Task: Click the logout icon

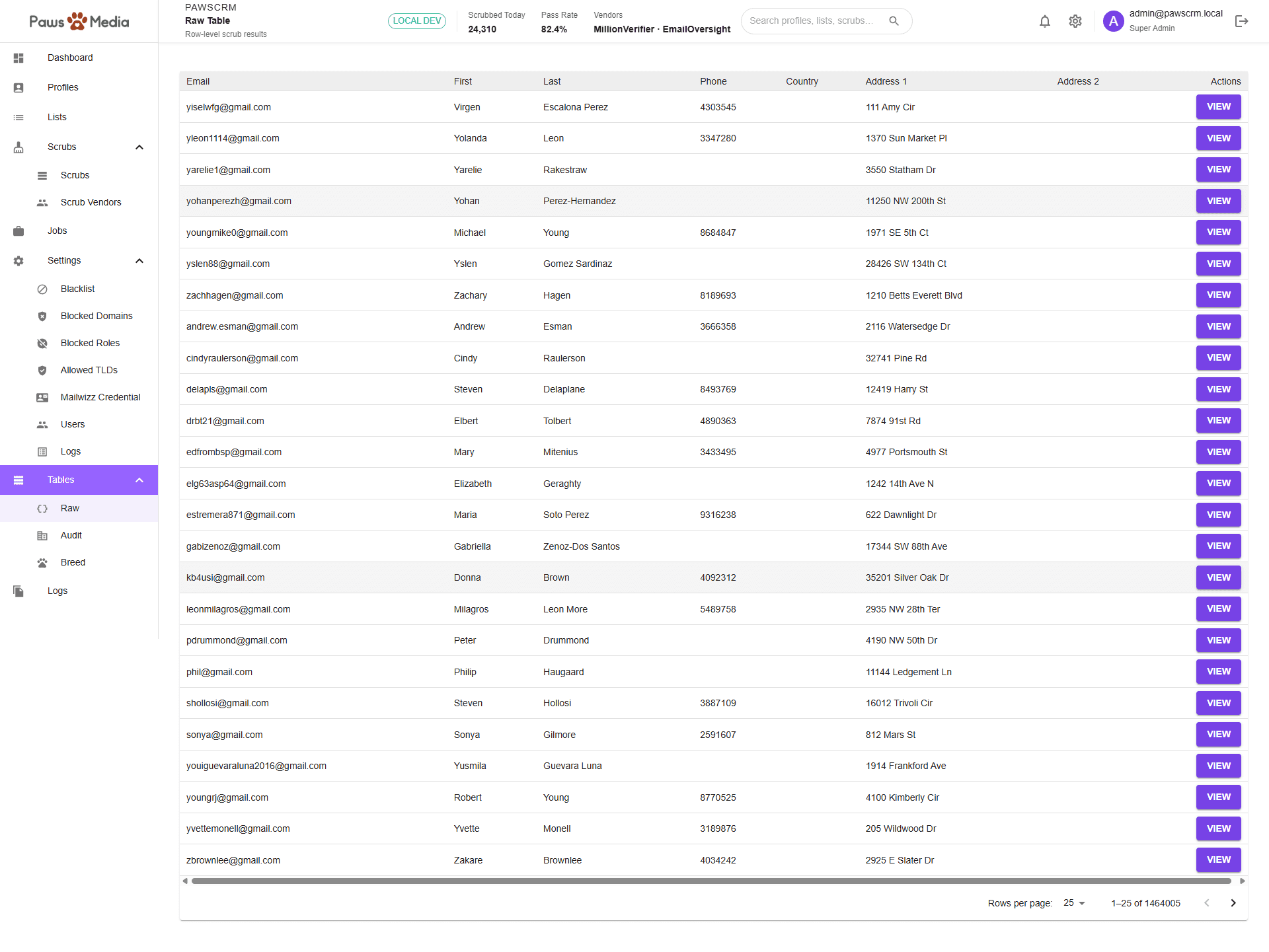Action: point(1241,21)
